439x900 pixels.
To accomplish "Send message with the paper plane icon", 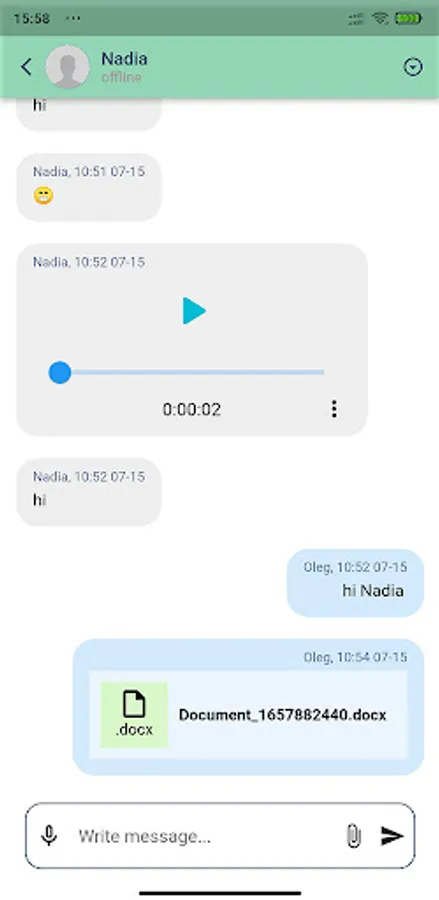I will (x=393, y=836).
